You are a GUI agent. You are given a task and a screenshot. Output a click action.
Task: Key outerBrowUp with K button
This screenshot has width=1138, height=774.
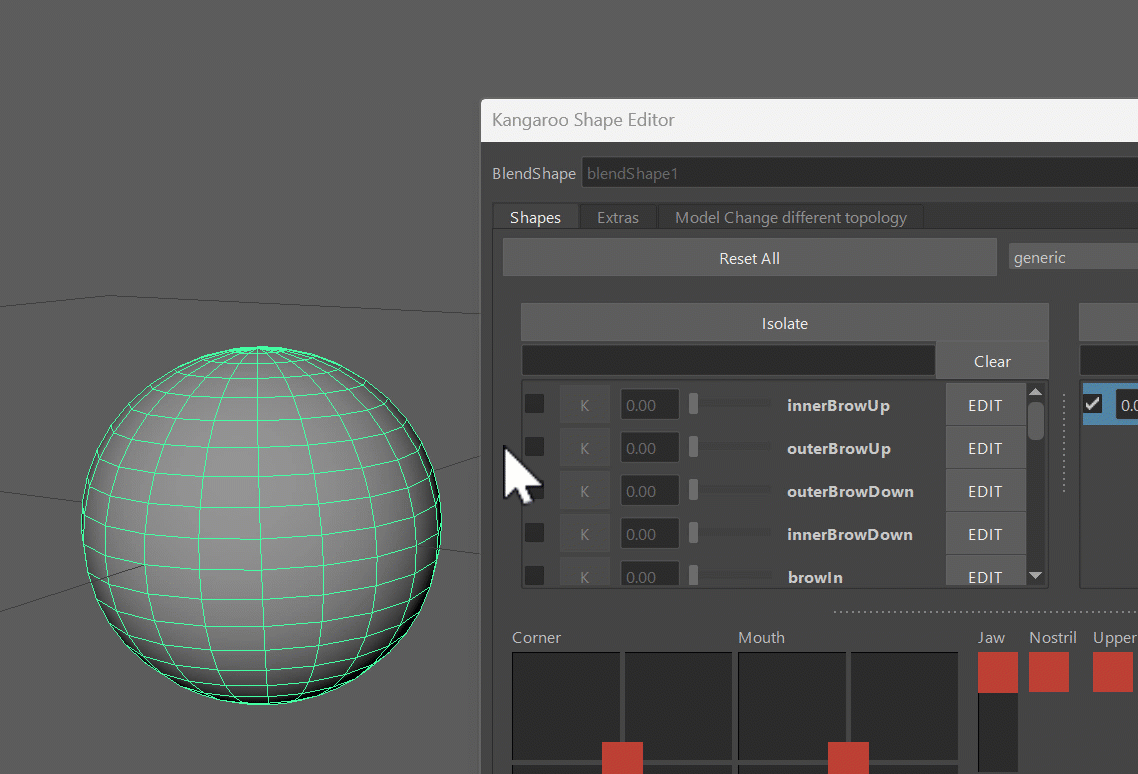584,449
